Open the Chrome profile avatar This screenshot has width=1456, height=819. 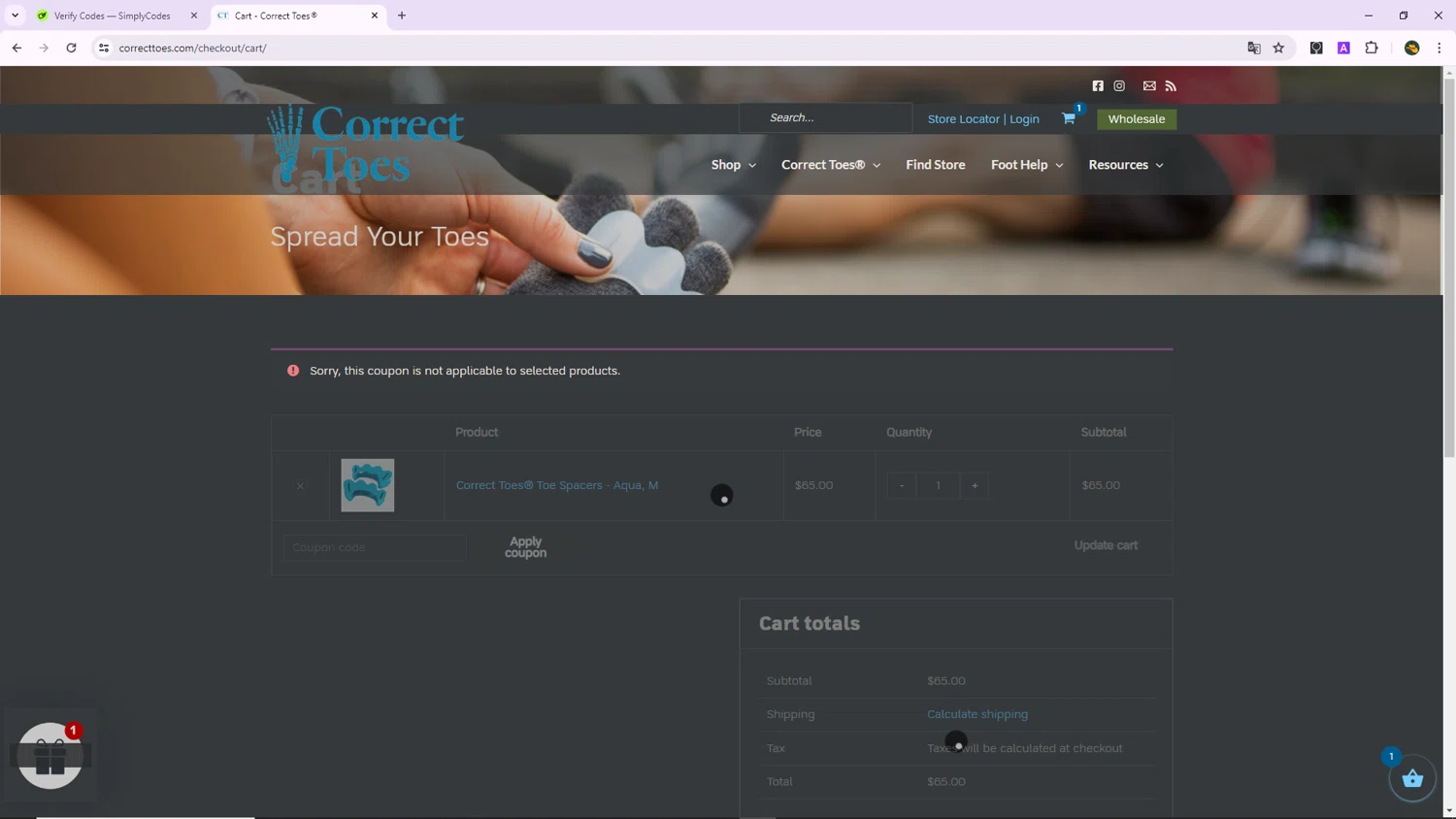pyautogui.click(x=1412, y=48)
